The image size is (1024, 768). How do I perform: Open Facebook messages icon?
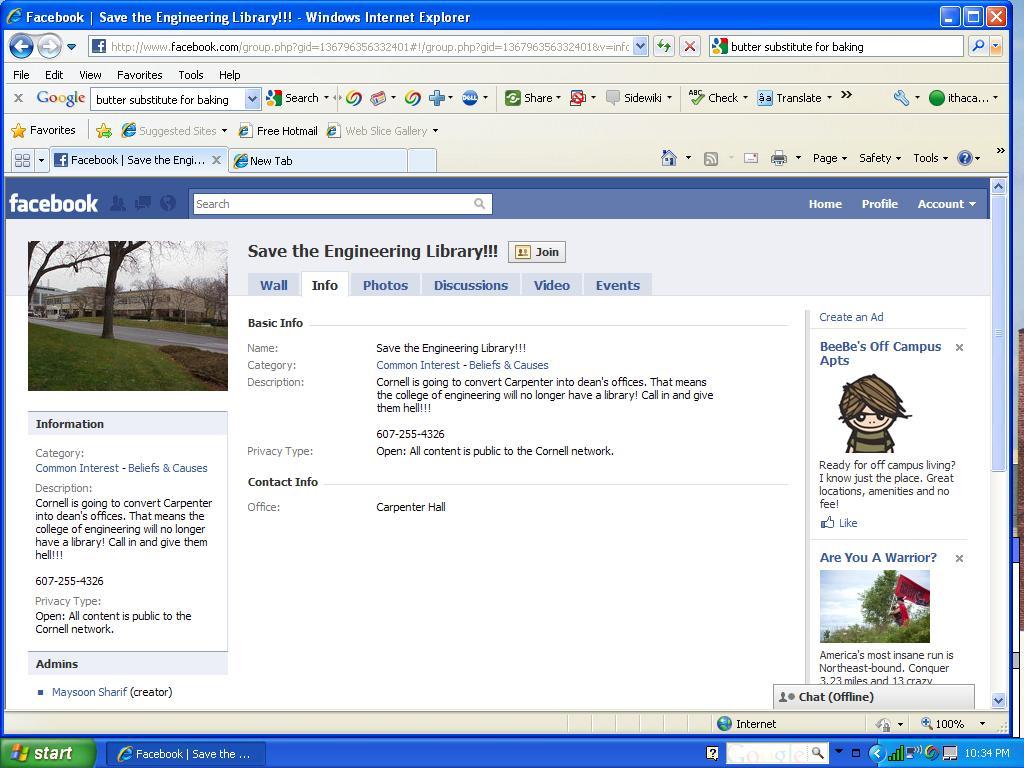coord(143,203)
